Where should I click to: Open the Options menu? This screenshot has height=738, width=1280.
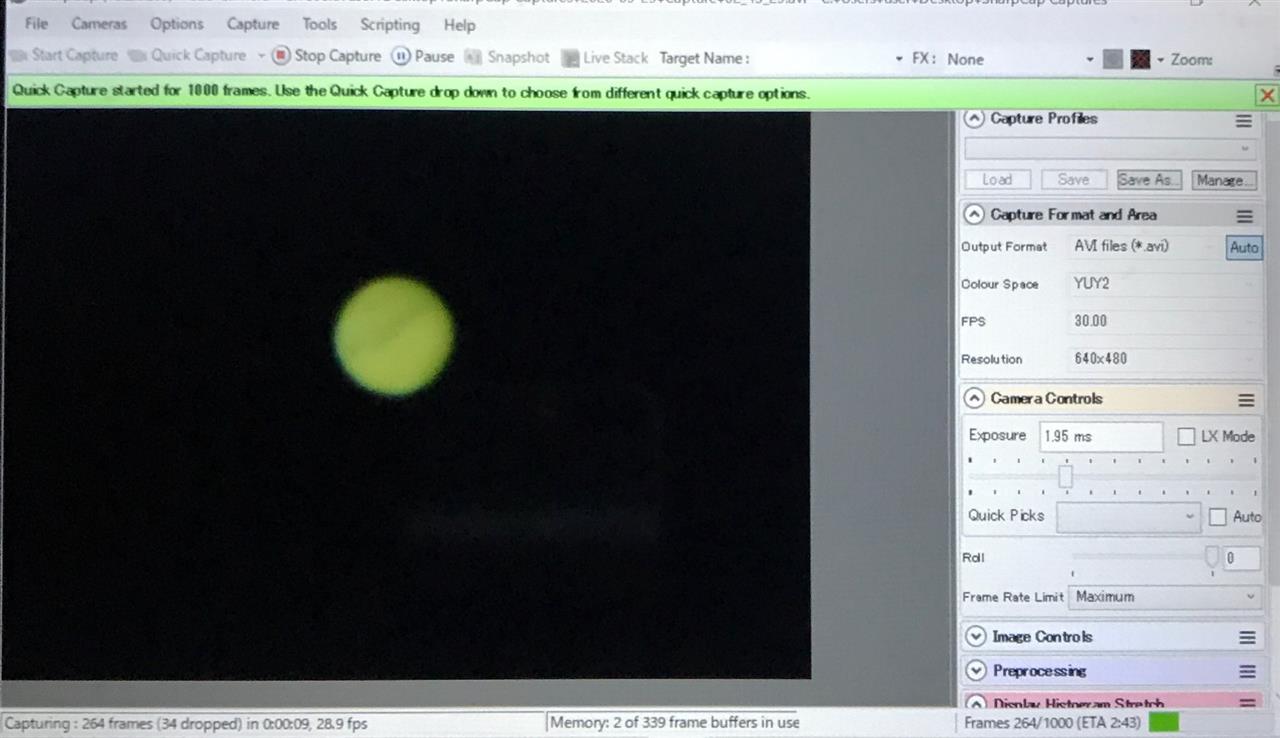point(176,24)
